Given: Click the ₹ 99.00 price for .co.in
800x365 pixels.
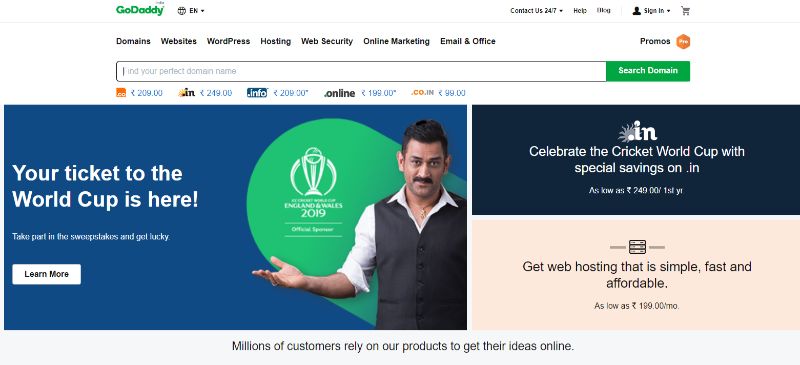Looking at the screenshot, I should click(x=452, y=93).
